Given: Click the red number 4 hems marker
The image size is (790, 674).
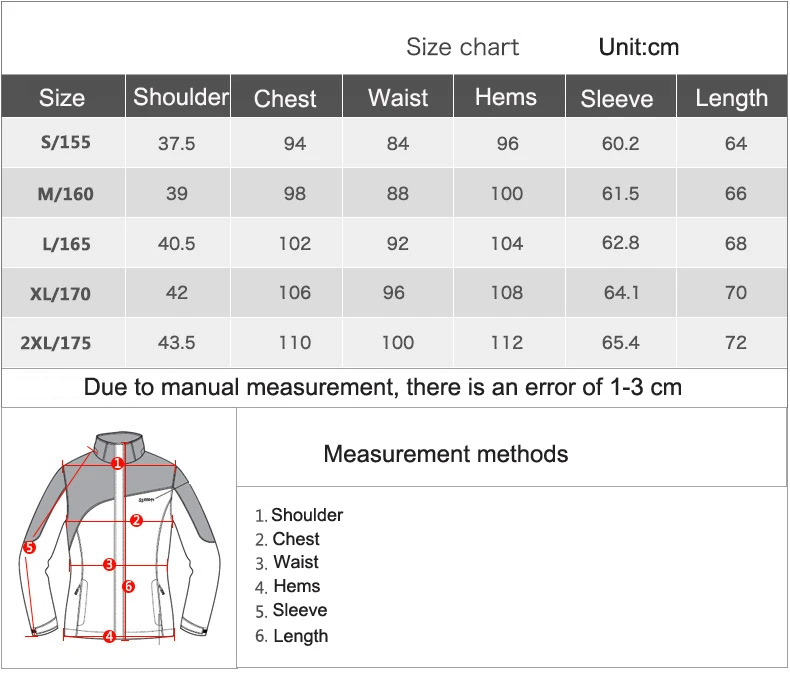Looking at the screenshot, I should point(109,636).
